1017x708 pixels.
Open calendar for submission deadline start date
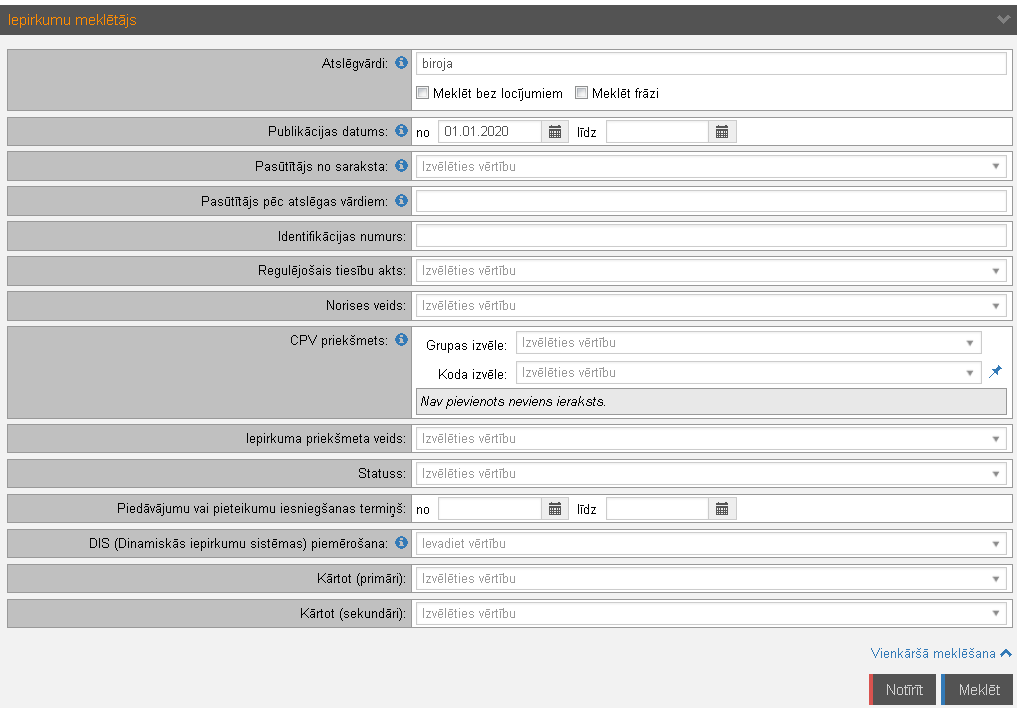point(555,509)
